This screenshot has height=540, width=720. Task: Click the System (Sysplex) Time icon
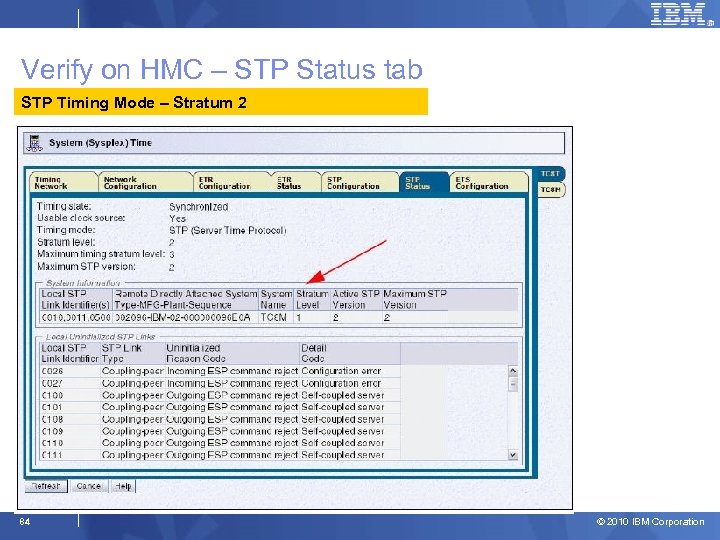(34, 143)
